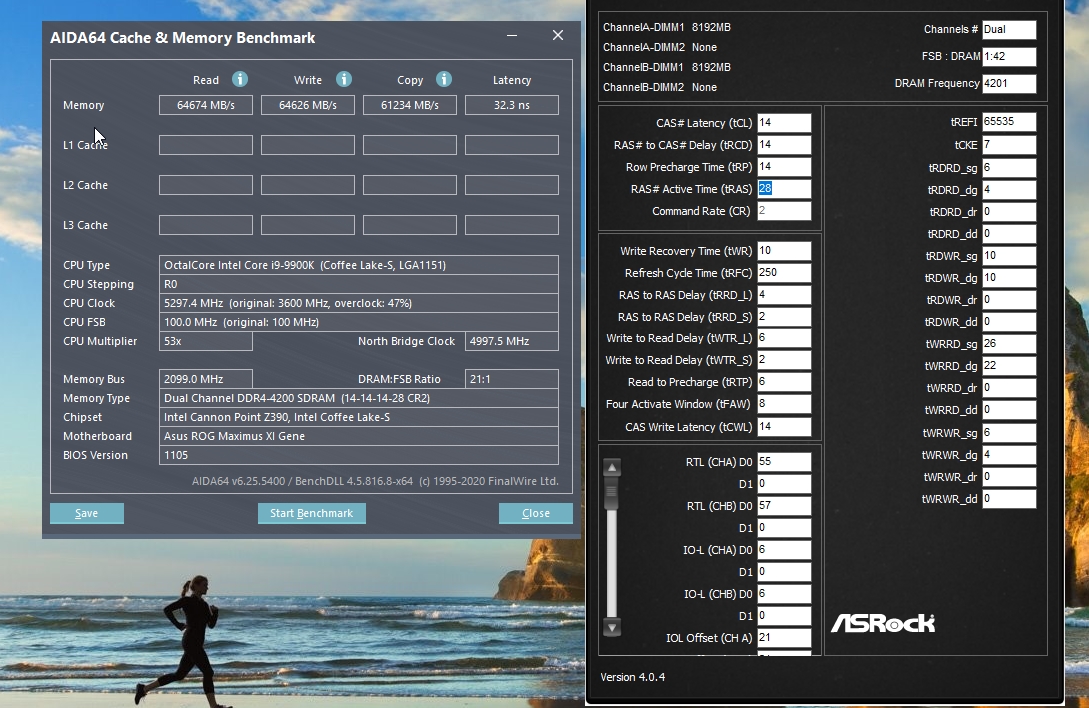Click the tWRWR_sg value field
The height and width of the screenshot is (708, 1089).
click(x=1008, y=432)
